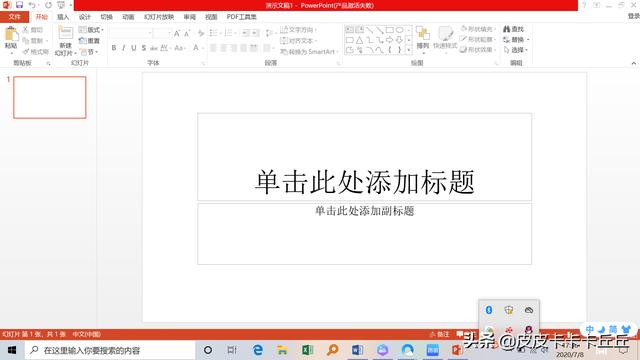Viewport: 640px width, 360px height.
Task: Click the clear formatting icon
Action: 201,33
